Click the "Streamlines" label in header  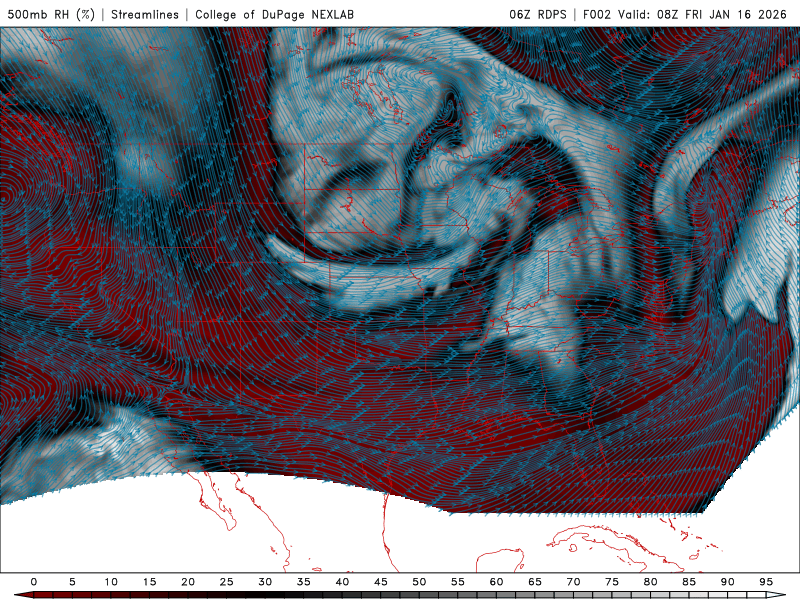(x=145, y=14)
